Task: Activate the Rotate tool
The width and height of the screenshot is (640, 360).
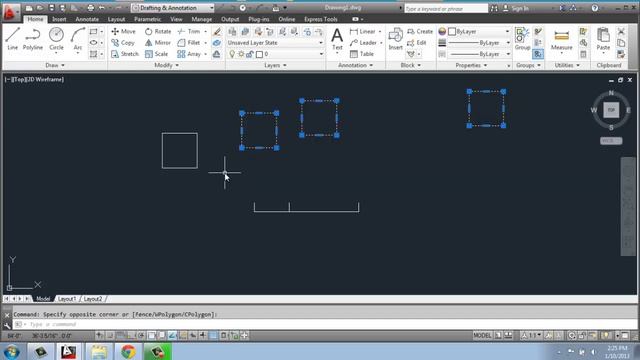Action: coord(158,31)
